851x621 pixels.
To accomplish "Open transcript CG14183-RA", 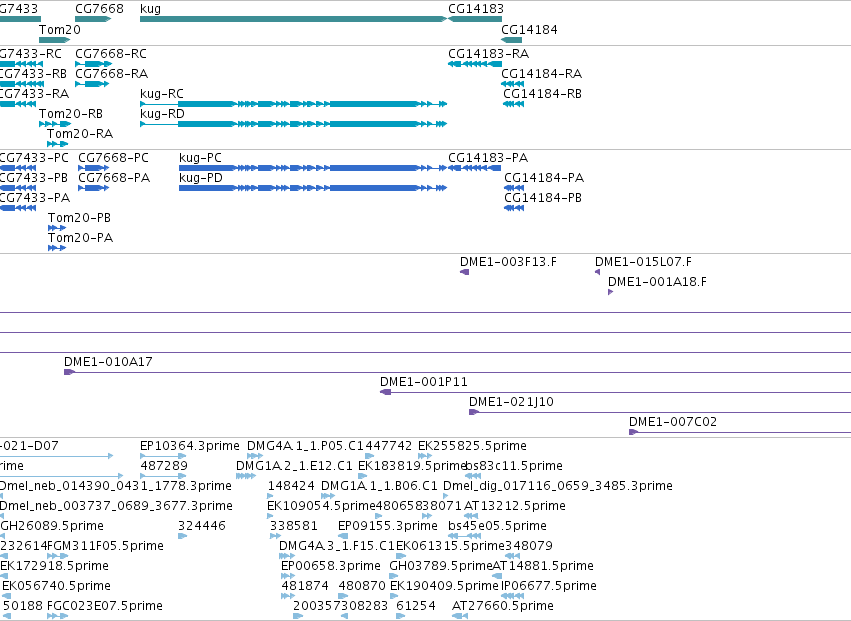I will coord(475,64).
